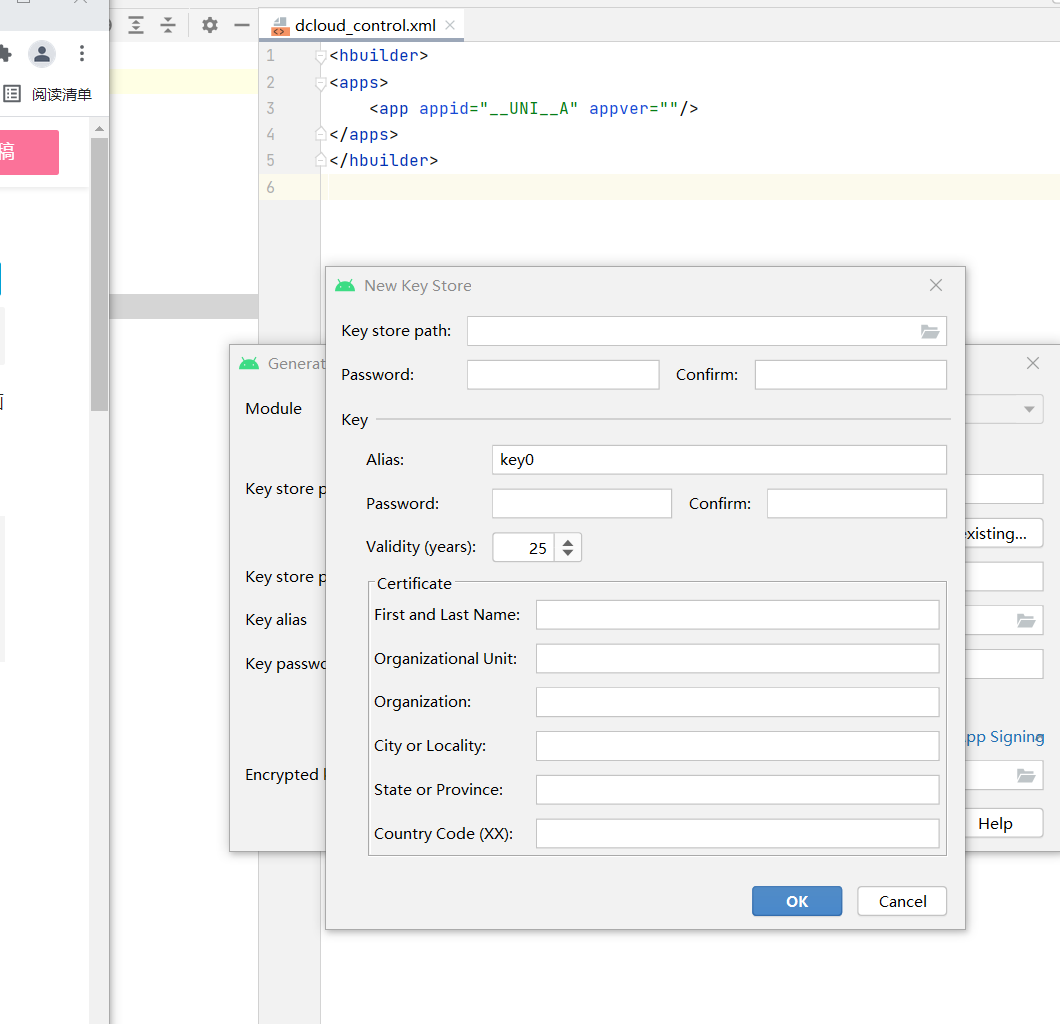
Task: Click the State or Province field
Action: [x=738, y=789]
